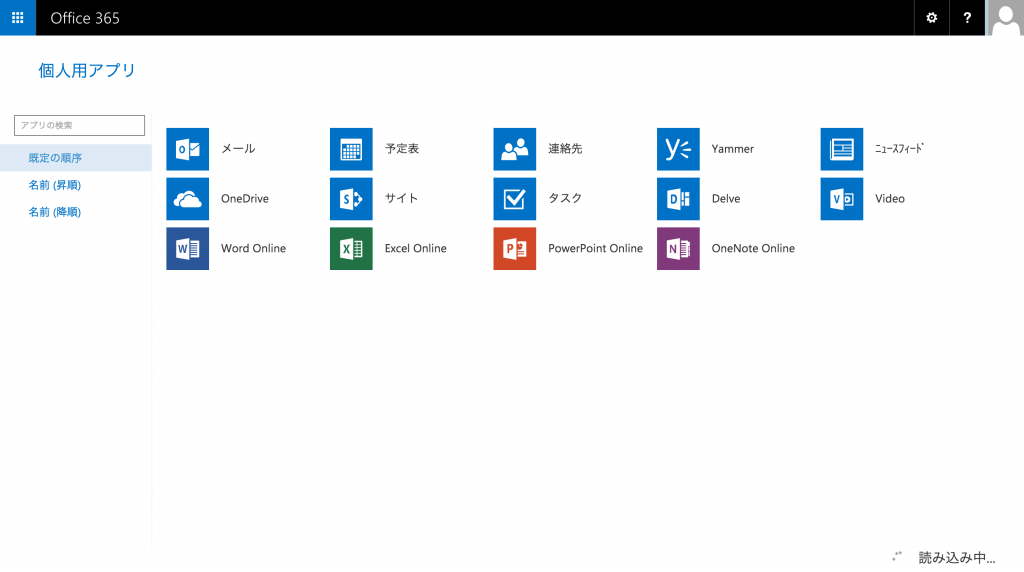
Task: Click the OneDrive text label
Action: (245, 199)
